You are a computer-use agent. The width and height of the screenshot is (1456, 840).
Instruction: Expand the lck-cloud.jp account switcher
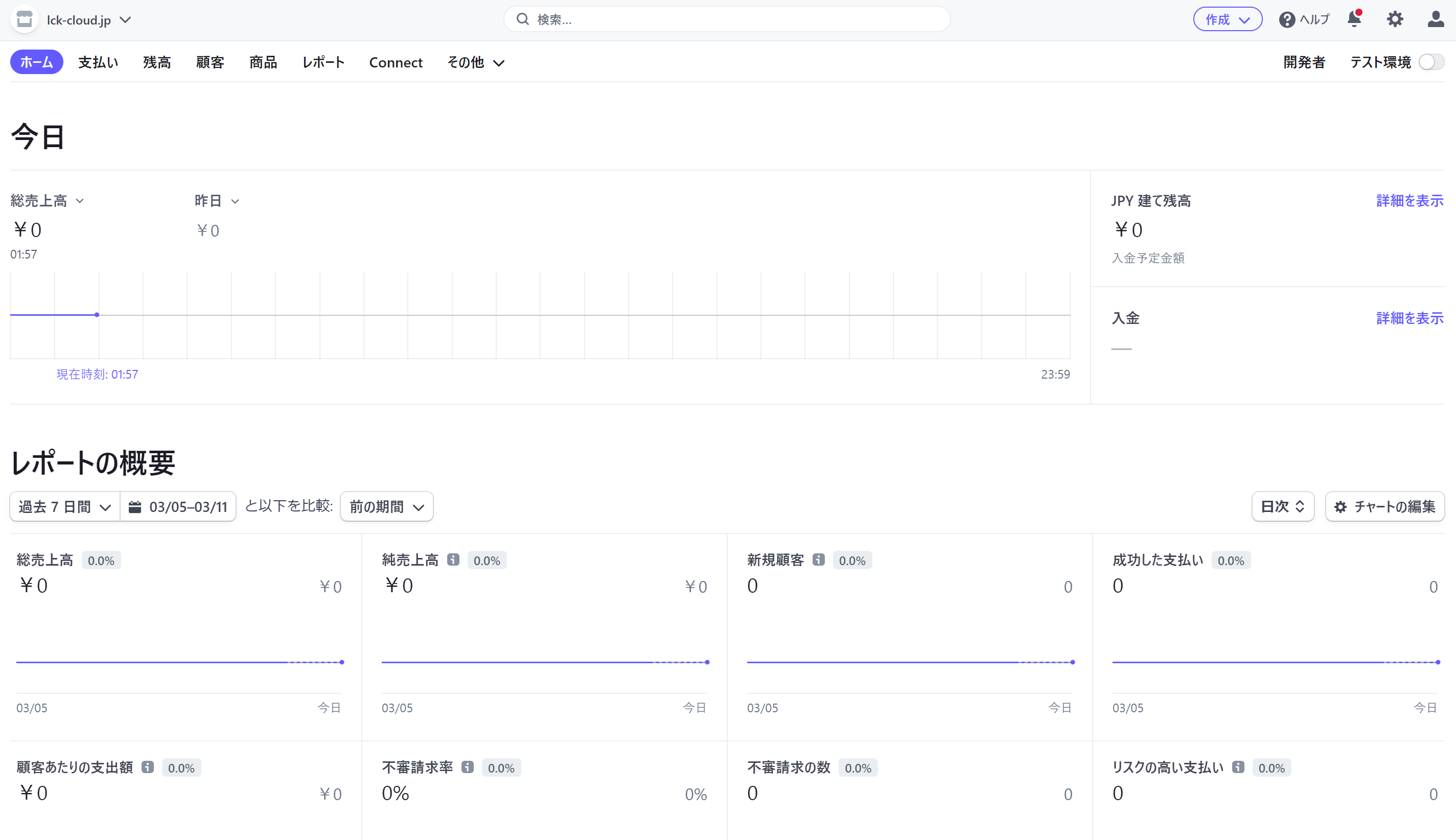(89, 19)
